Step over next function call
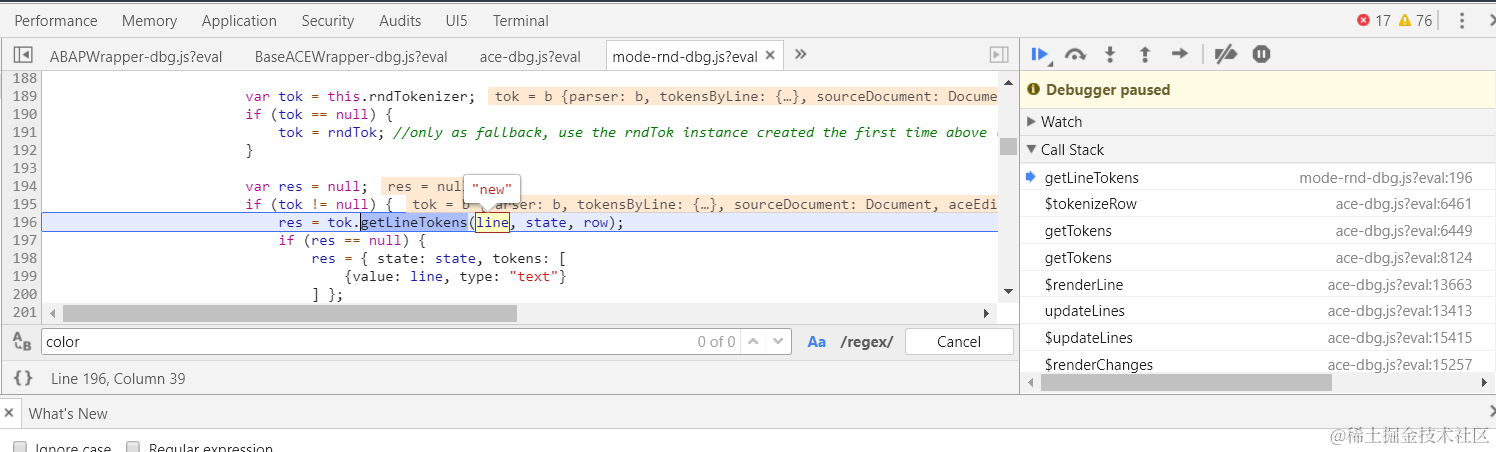This screenshot has width=1496, height=452. point(1075,55)
